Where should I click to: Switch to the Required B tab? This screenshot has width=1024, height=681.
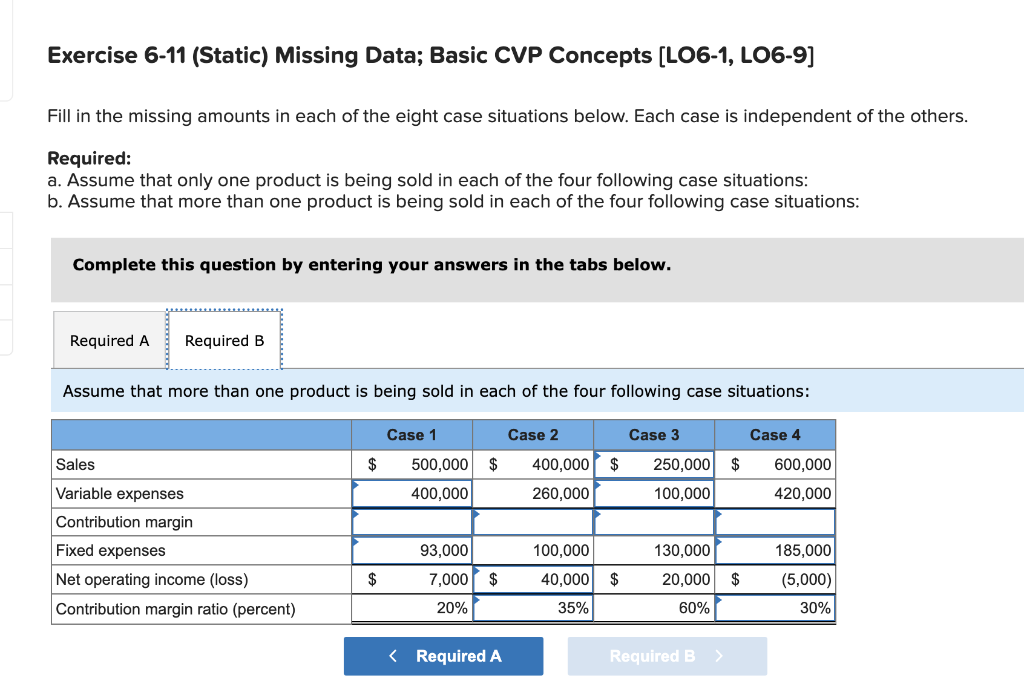(x=224, y=340)
